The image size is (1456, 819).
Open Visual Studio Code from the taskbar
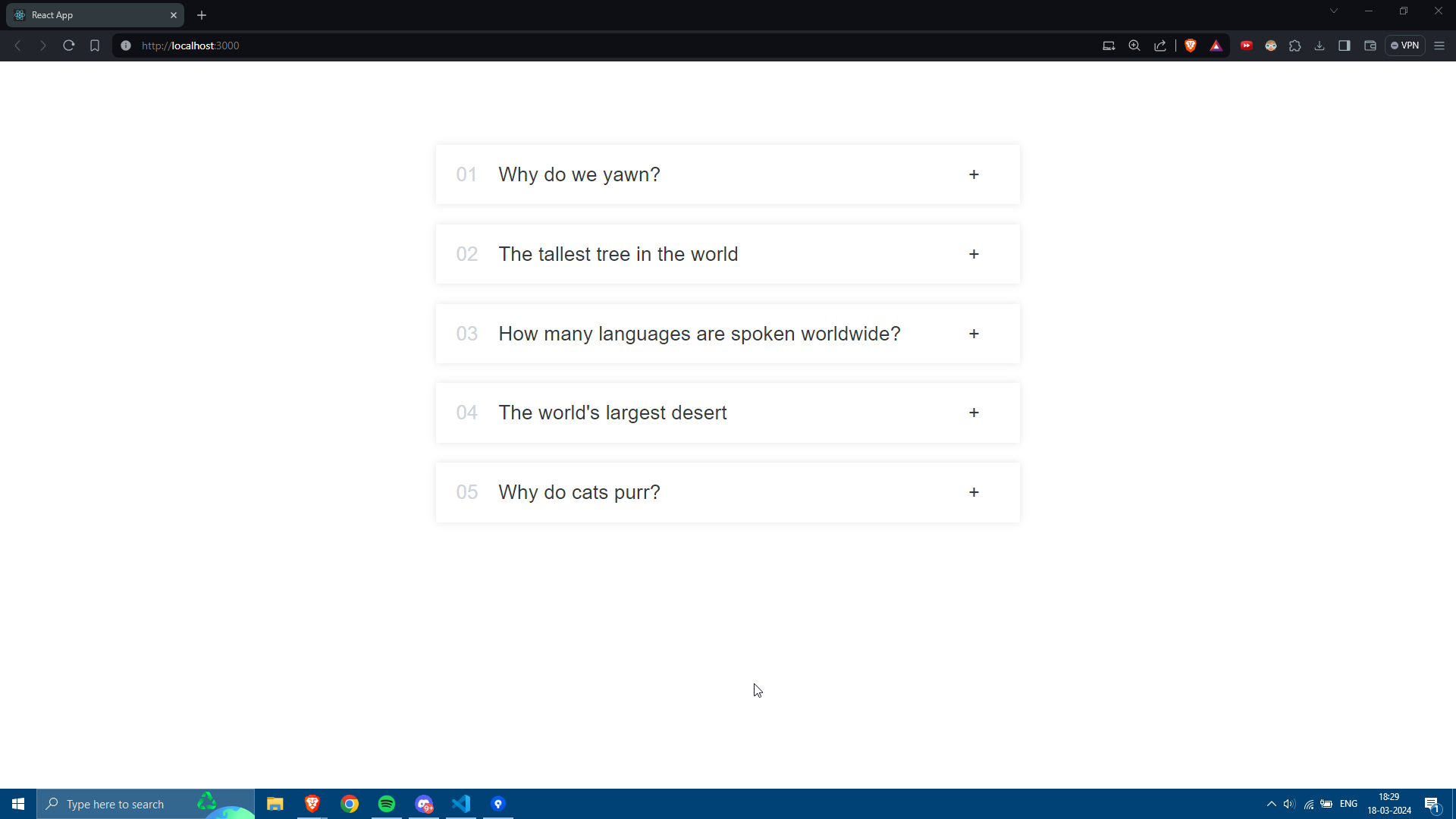click(461, 804)
